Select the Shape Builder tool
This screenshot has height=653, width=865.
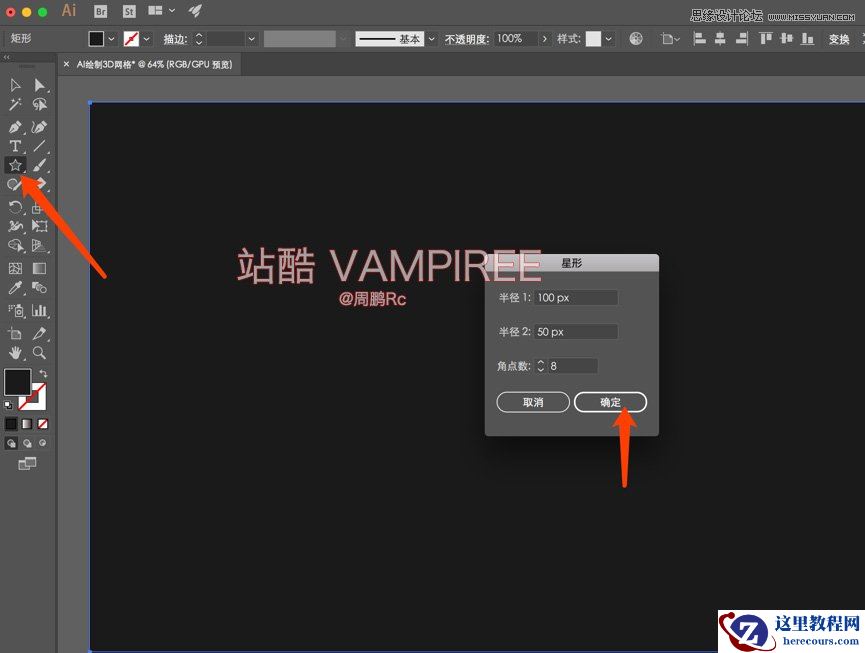pyautogui.click(x=15, y=245)
